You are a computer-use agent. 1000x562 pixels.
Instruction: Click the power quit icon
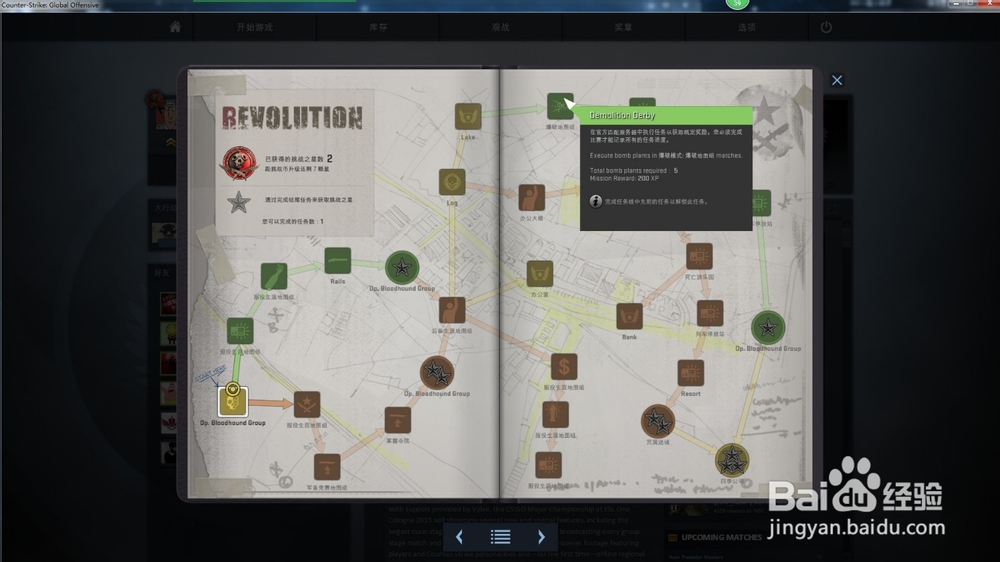826,27
